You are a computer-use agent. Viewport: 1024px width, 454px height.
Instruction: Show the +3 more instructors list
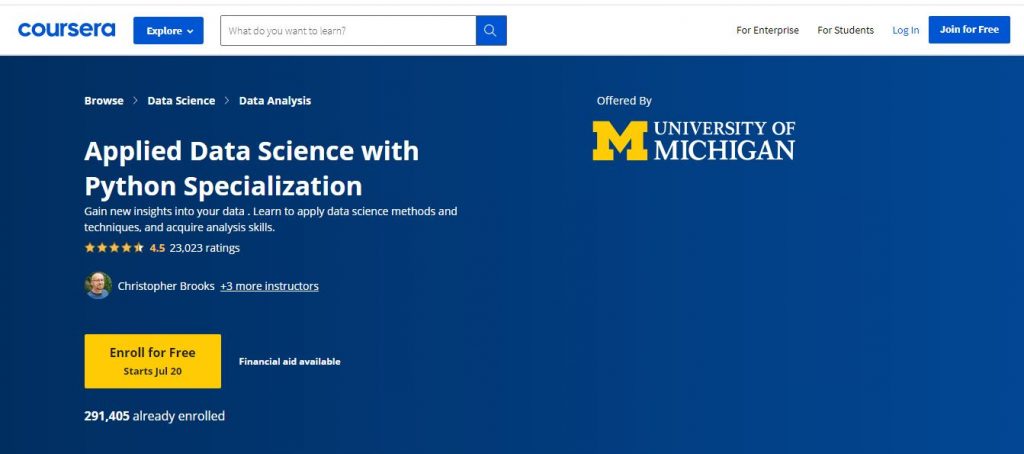pyautogui.click(x=269, y=286)
